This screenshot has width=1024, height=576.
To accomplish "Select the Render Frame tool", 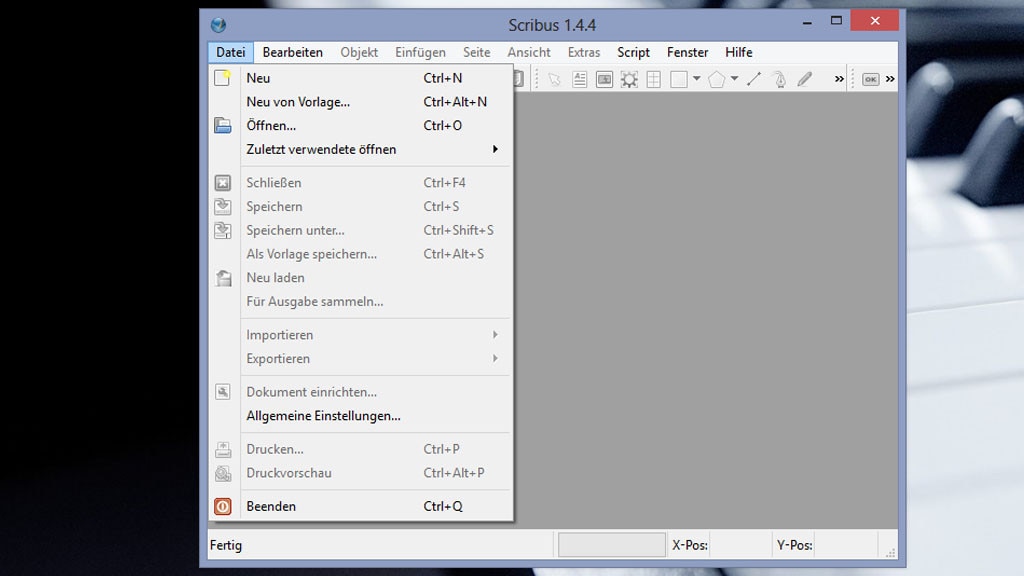I will point(629,80).
